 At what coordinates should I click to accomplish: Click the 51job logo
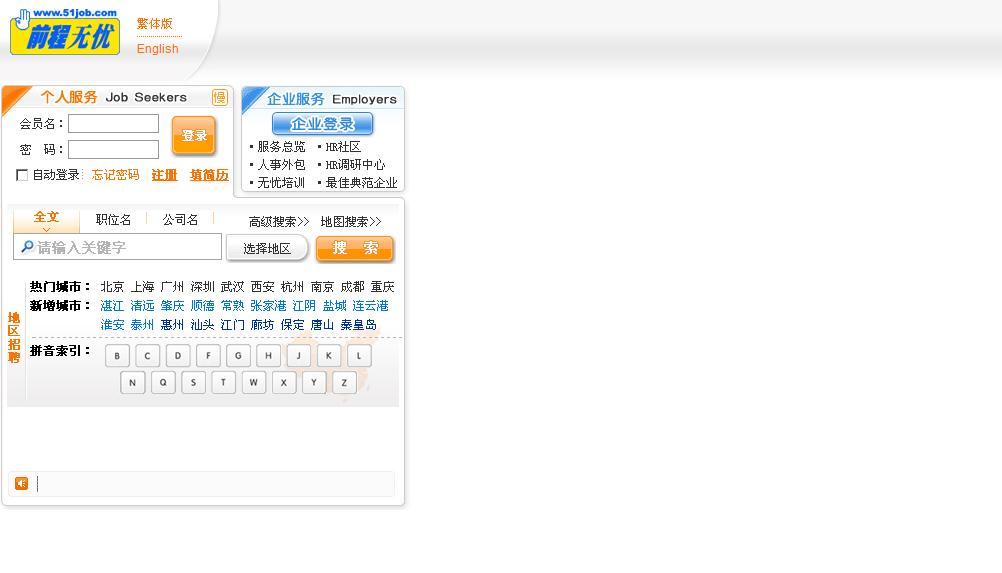(65, 31)
